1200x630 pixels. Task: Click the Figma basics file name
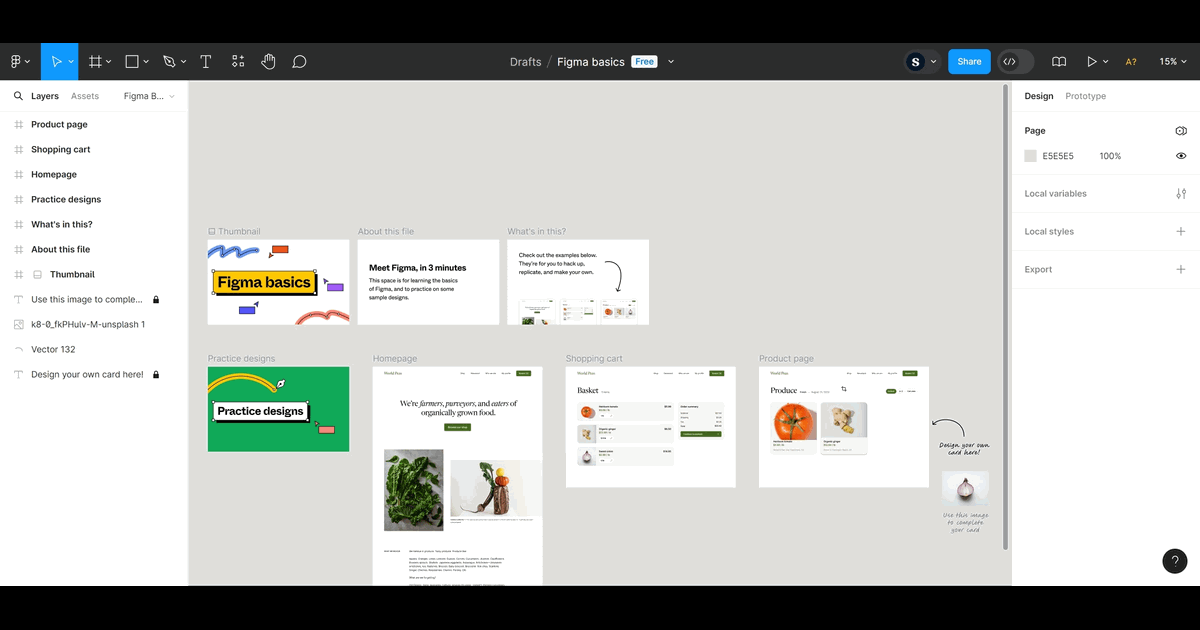(591, 62)
